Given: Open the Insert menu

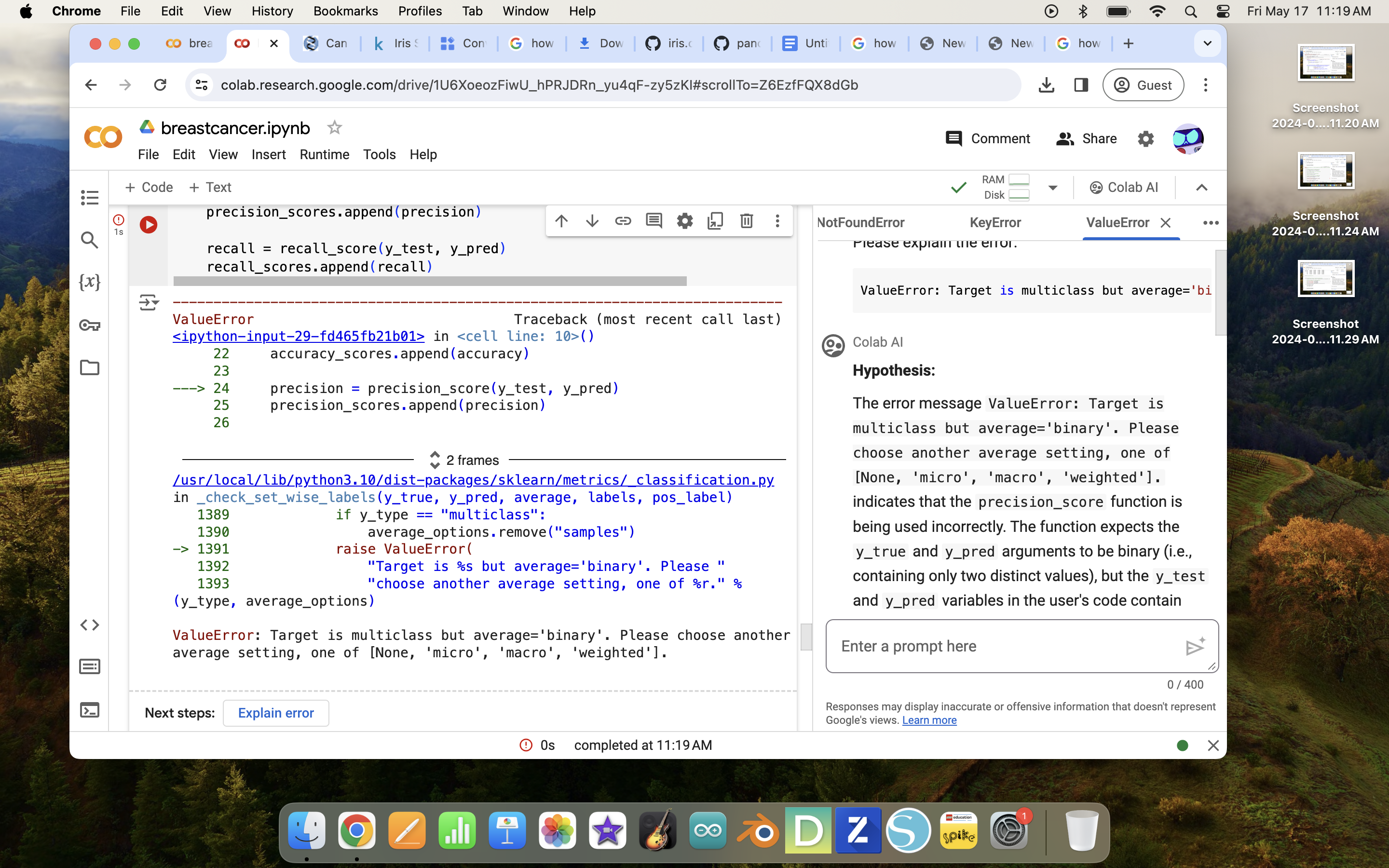Looking at the screenshot, I should click(x=268, y=154).
